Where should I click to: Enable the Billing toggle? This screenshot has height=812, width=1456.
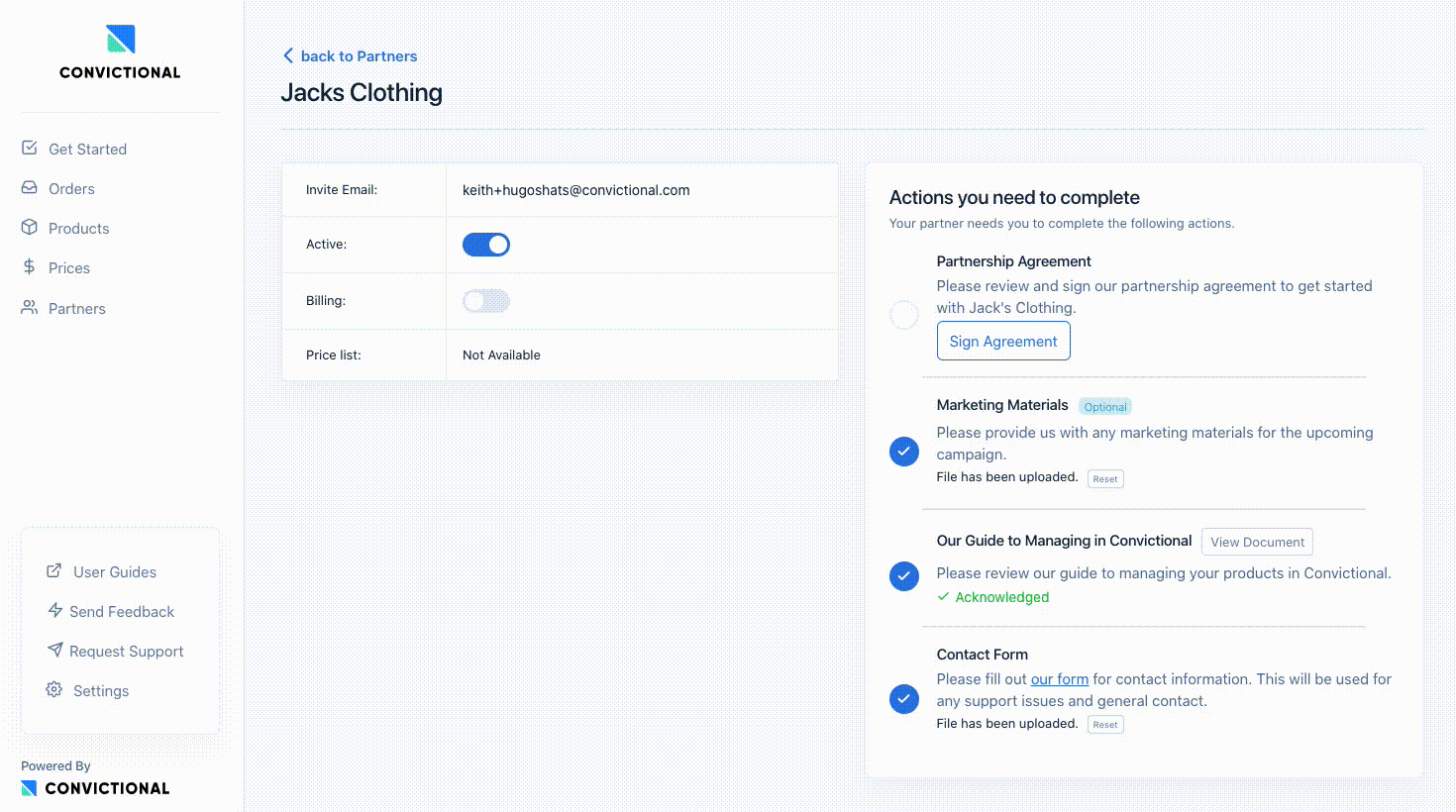click(x=486, y=301)
